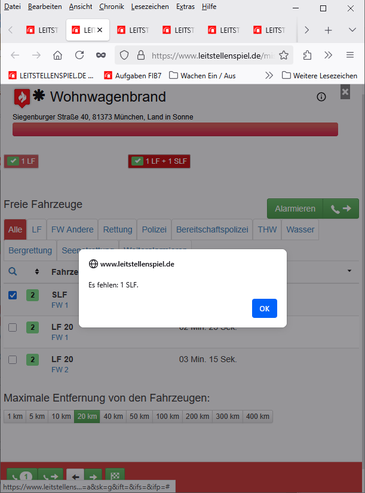
Task: Switch to the first LEITST browser tab
Action: 42,30
